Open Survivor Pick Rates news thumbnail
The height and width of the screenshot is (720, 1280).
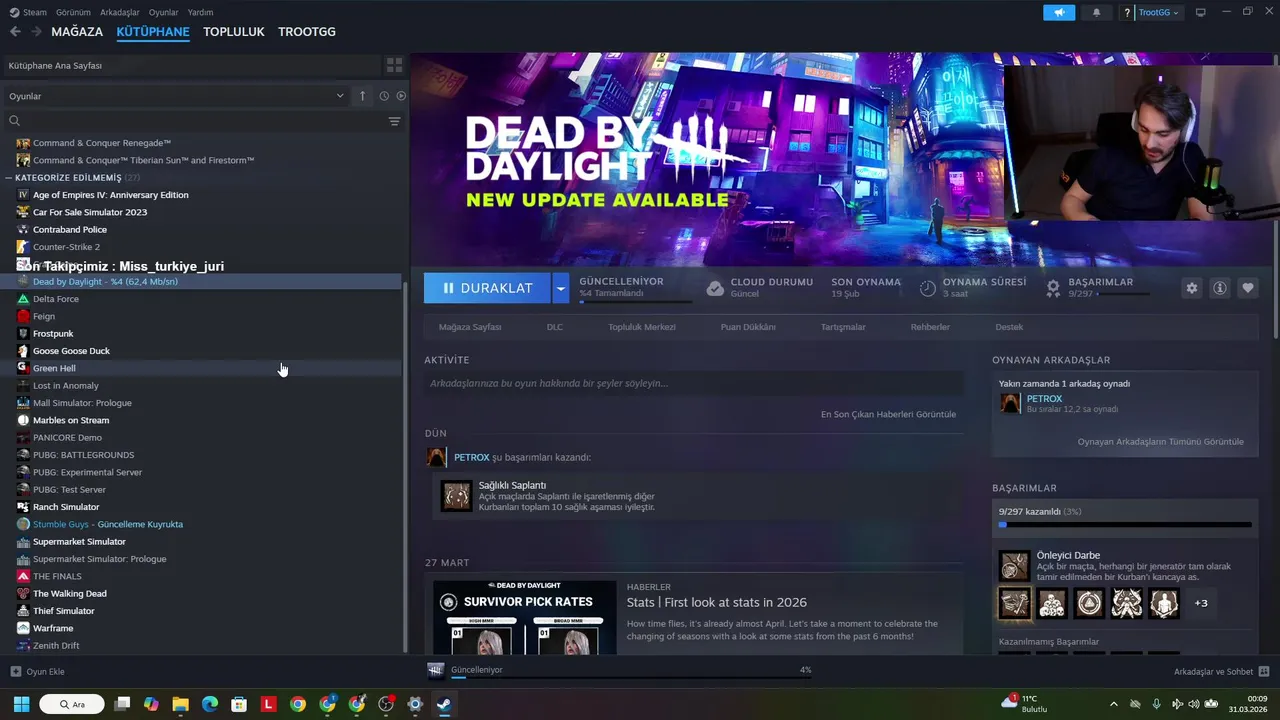tap(525, 618)
